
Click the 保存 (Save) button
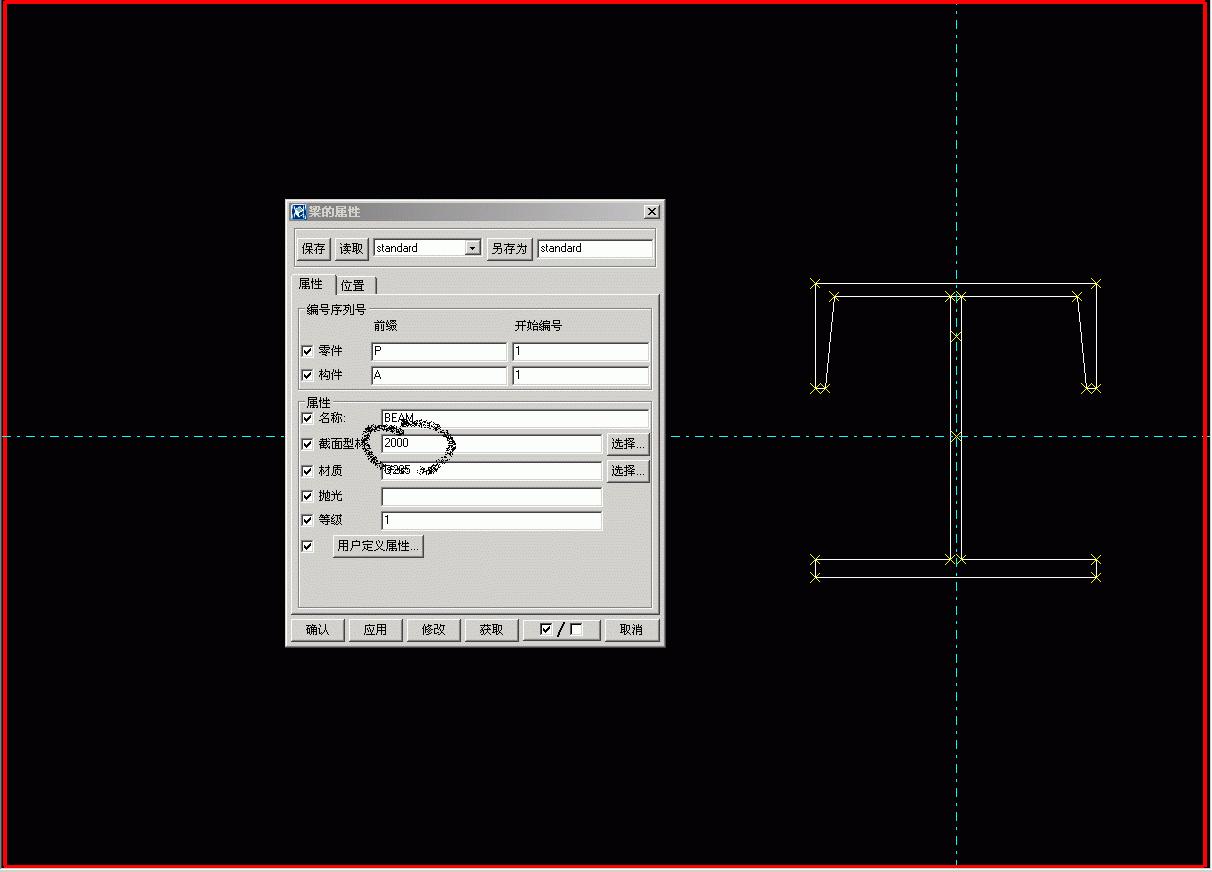(313, 248)
